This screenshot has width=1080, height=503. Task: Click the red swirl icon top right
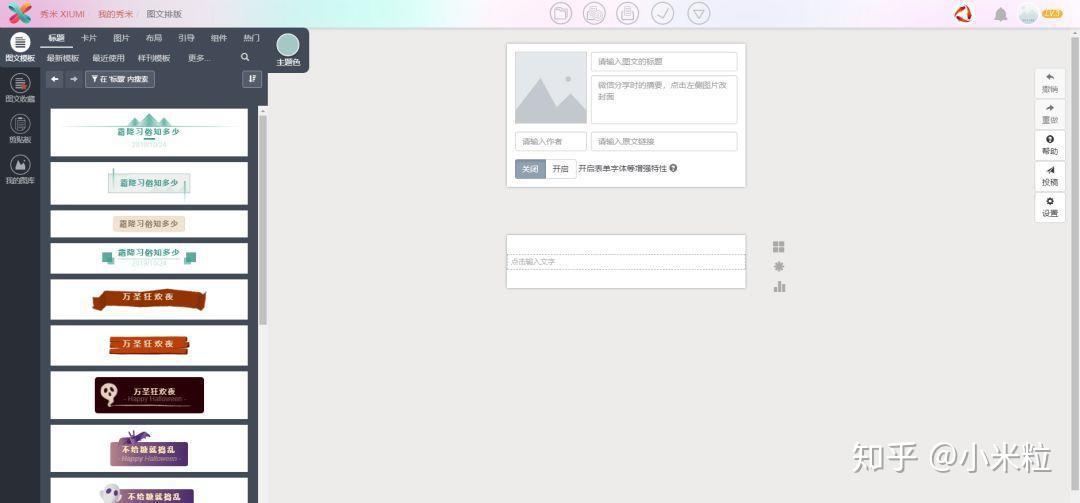pos(964,14)
